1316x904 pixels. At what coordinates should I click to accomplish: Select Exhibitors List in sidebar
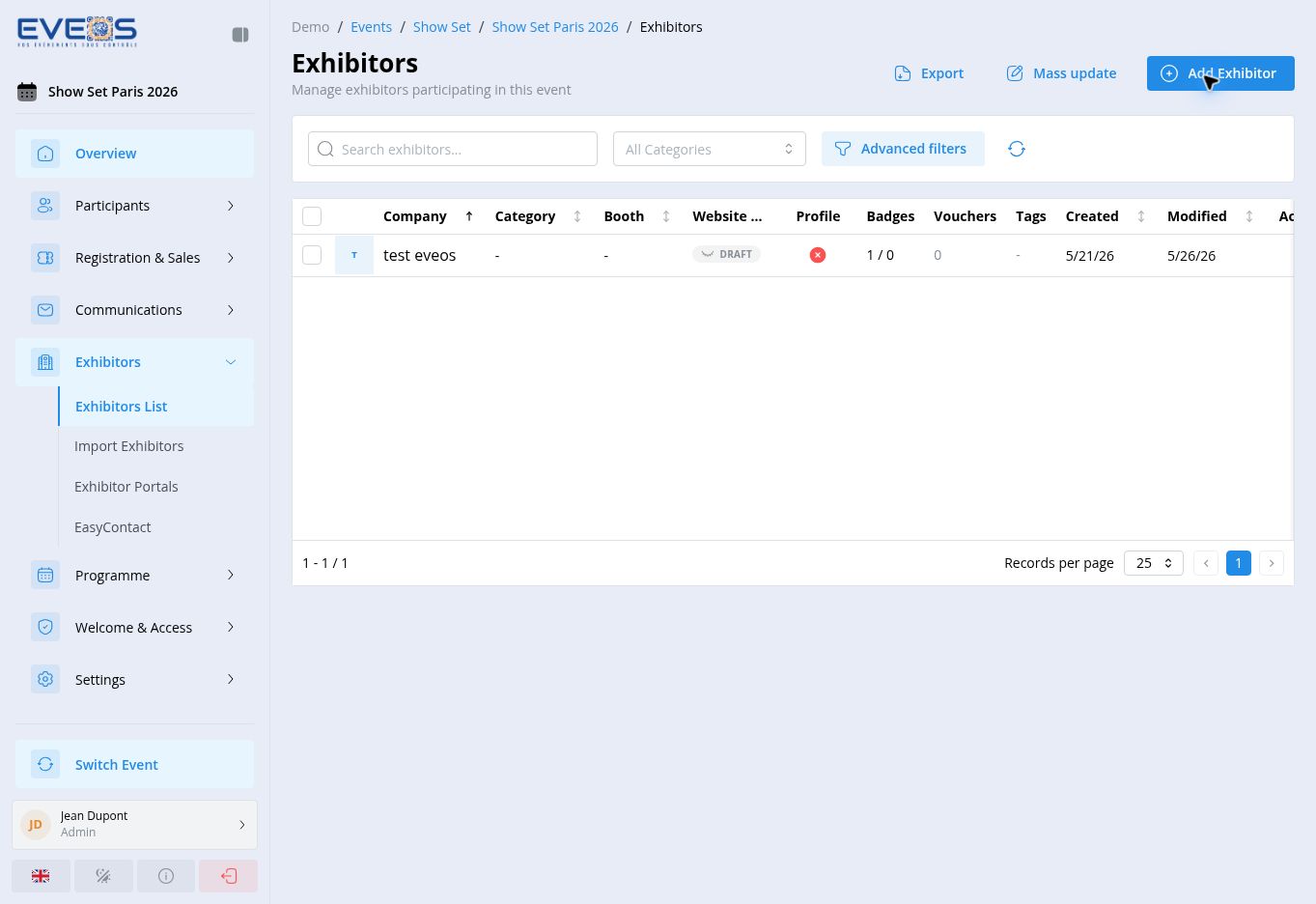156,407
